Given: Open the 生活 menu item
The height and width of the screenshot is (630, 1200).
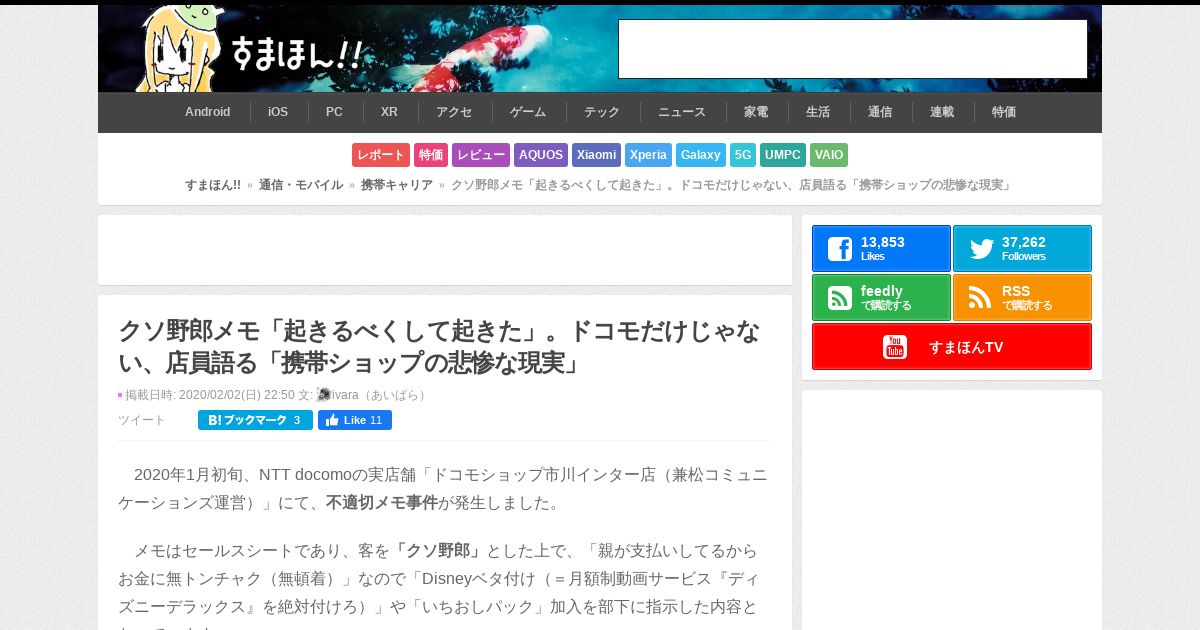Looking at the screenshot, I should 818,112.
